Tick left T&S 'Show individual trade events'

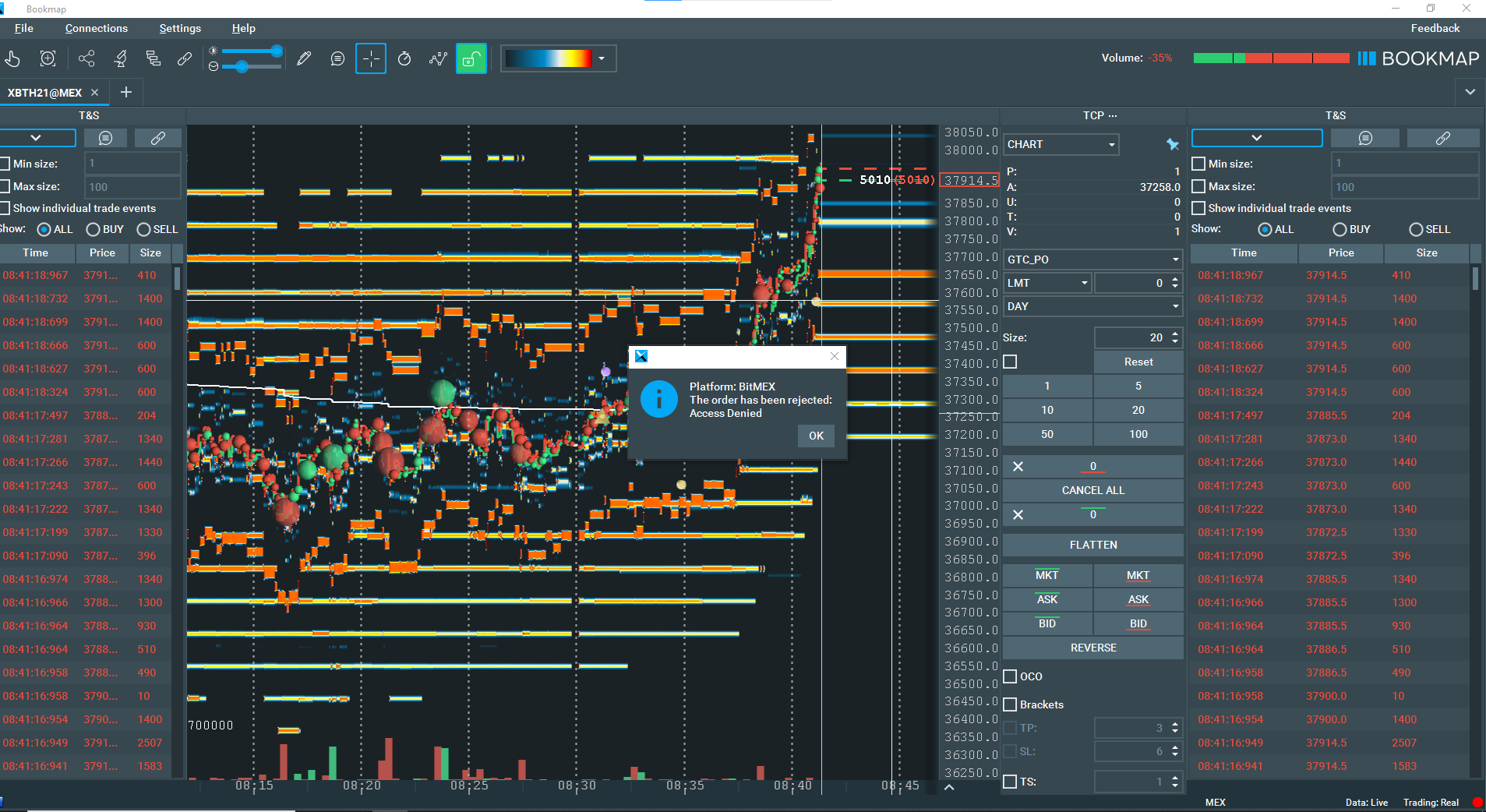pyautogui.click(x=5, y=208)
